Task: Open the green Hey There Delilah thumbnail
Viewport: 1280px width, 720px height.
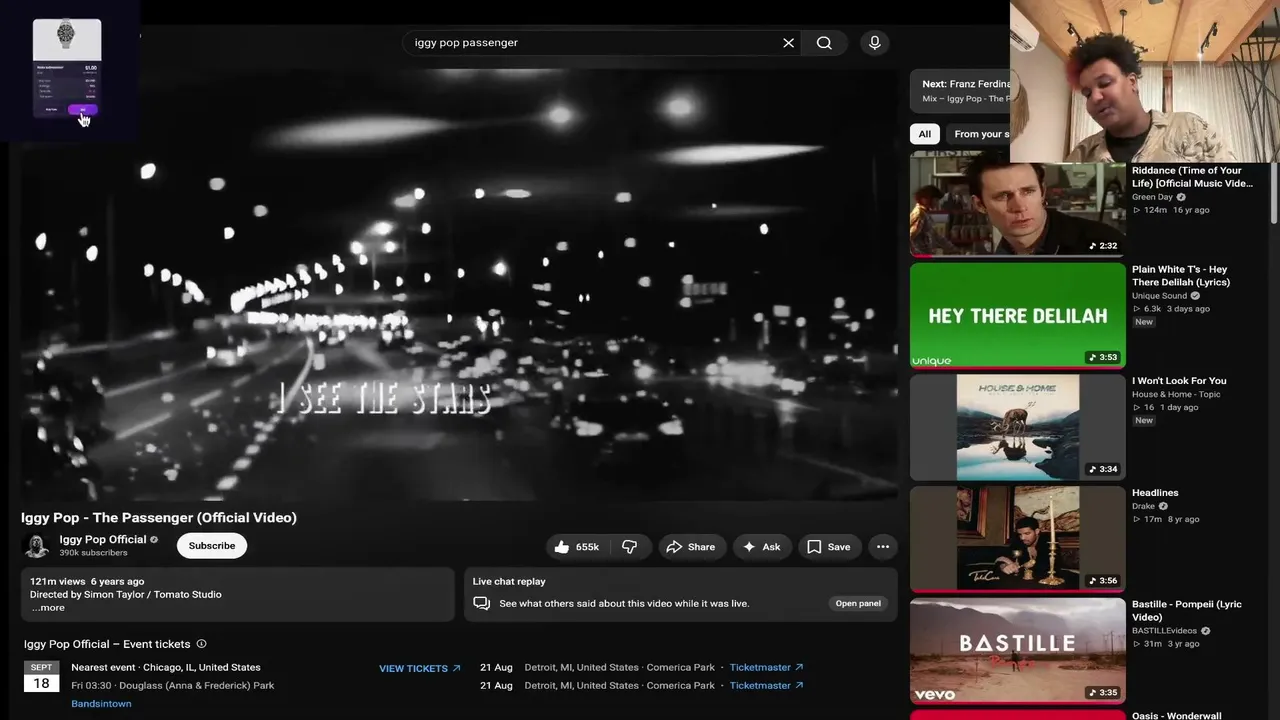Action: click(x=1017, y=316)
